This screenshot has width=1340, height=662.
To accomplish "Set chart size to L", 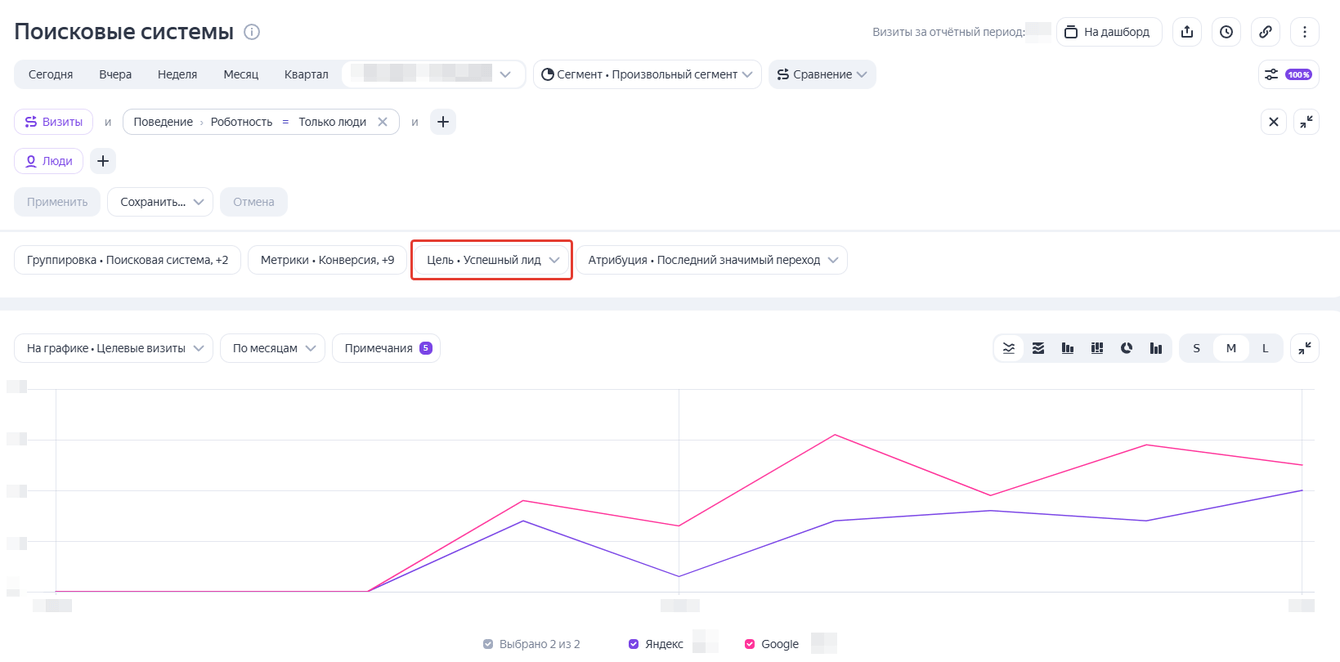I will [x=1265, y=348].
